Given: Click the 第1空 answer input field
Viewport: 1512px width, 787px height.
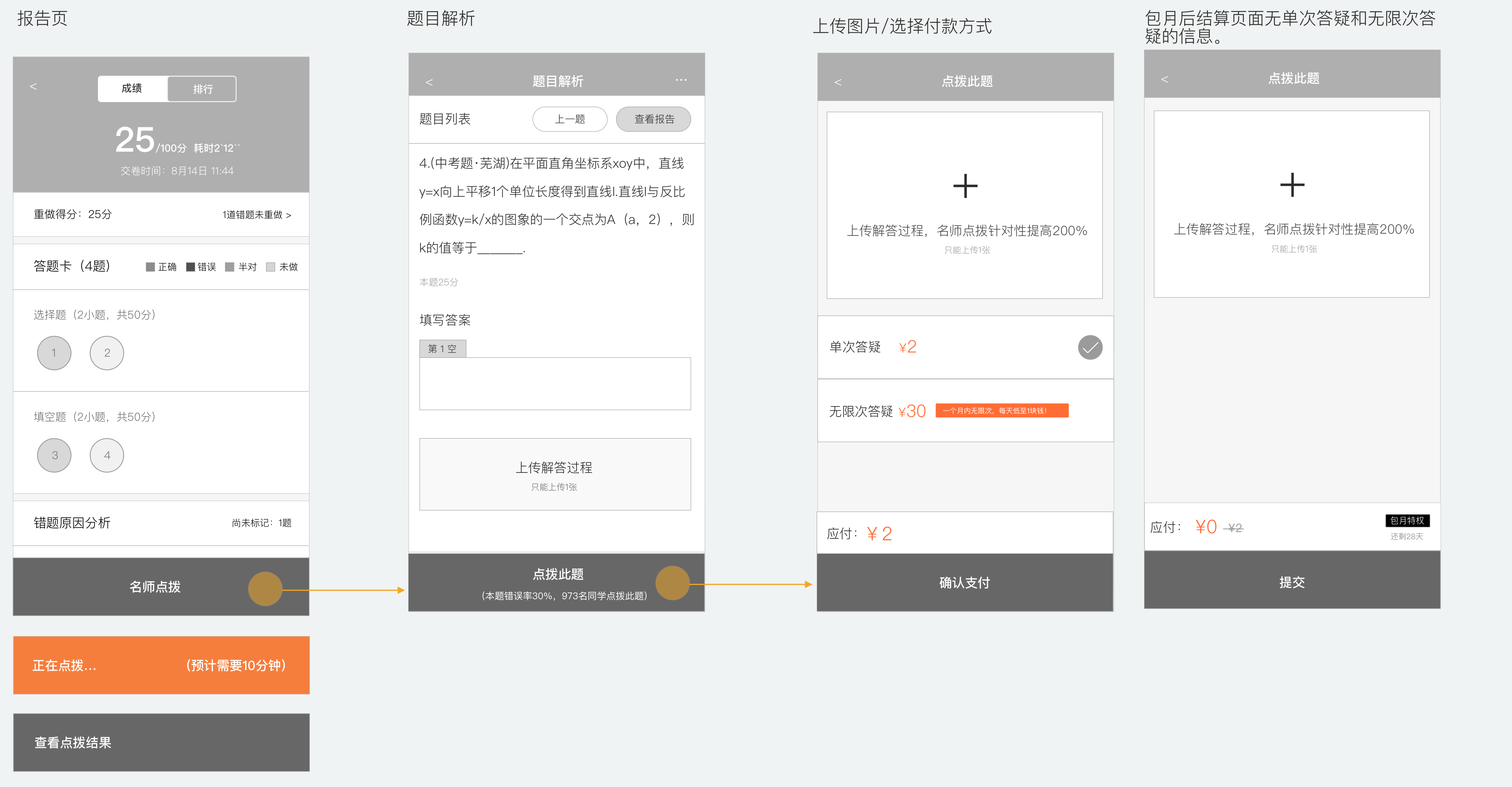Looking at the screenshot, I should (x=555, y=383).
